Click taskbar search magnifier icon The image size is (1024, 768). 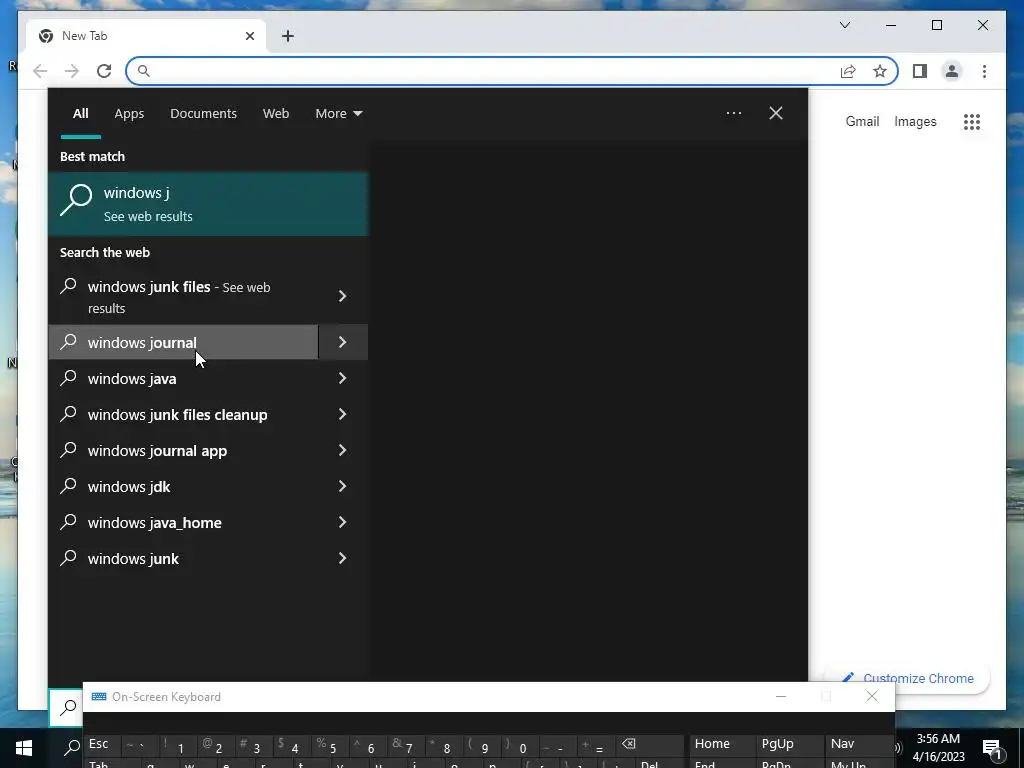point(72,748)
